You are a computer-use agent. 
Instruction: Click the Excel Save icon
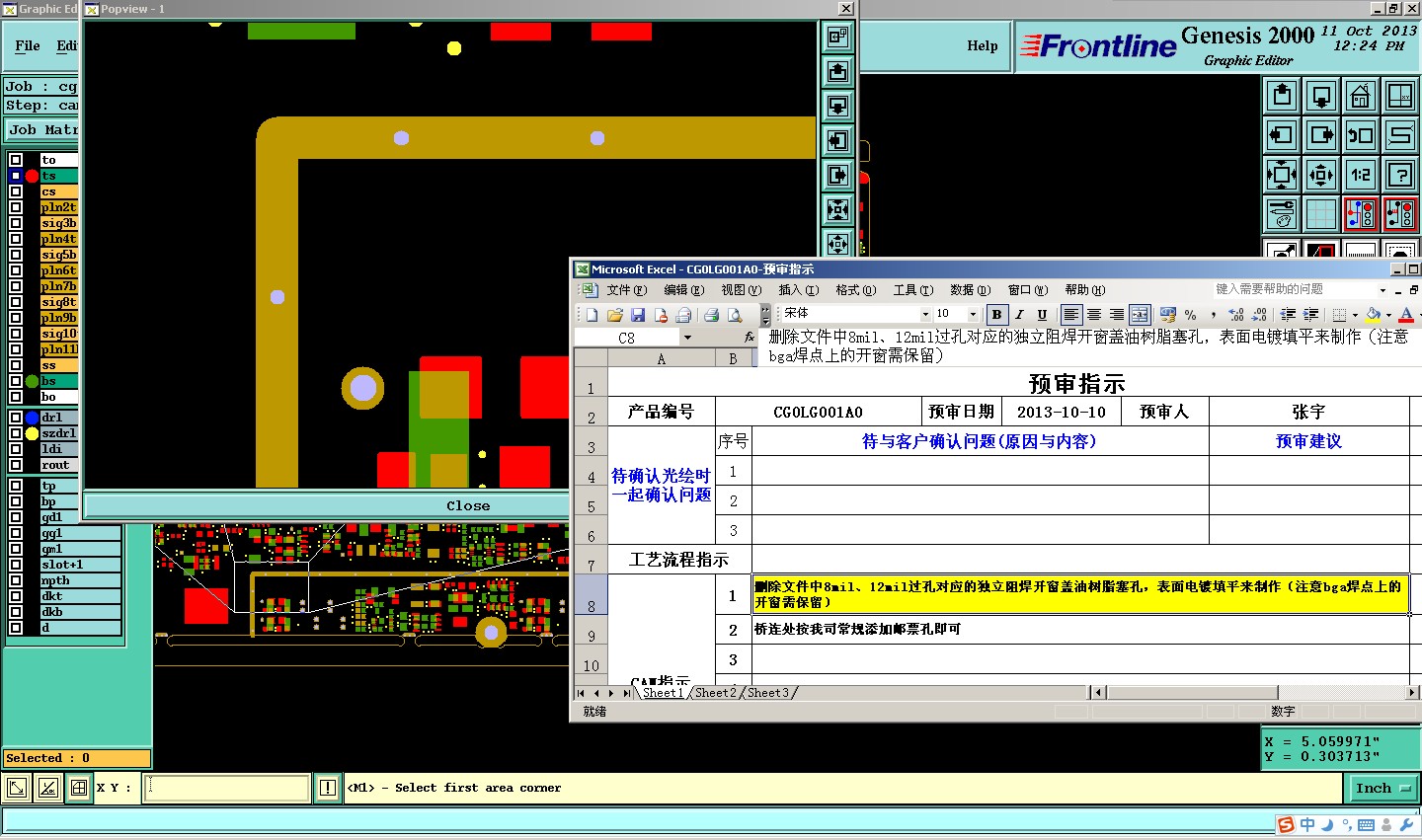(x=638, y=315)
